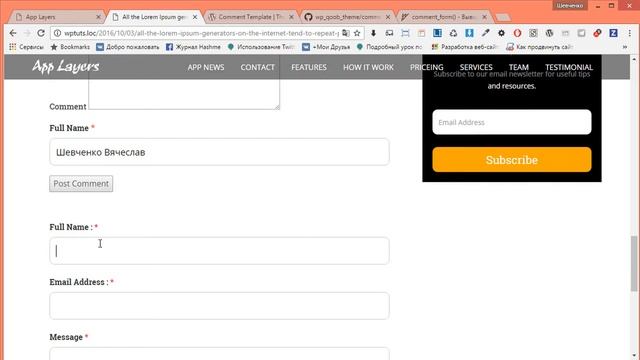Open the TEAM menu item
The width and height of the screenshot is (640, 360).
(x=518, y=67)
